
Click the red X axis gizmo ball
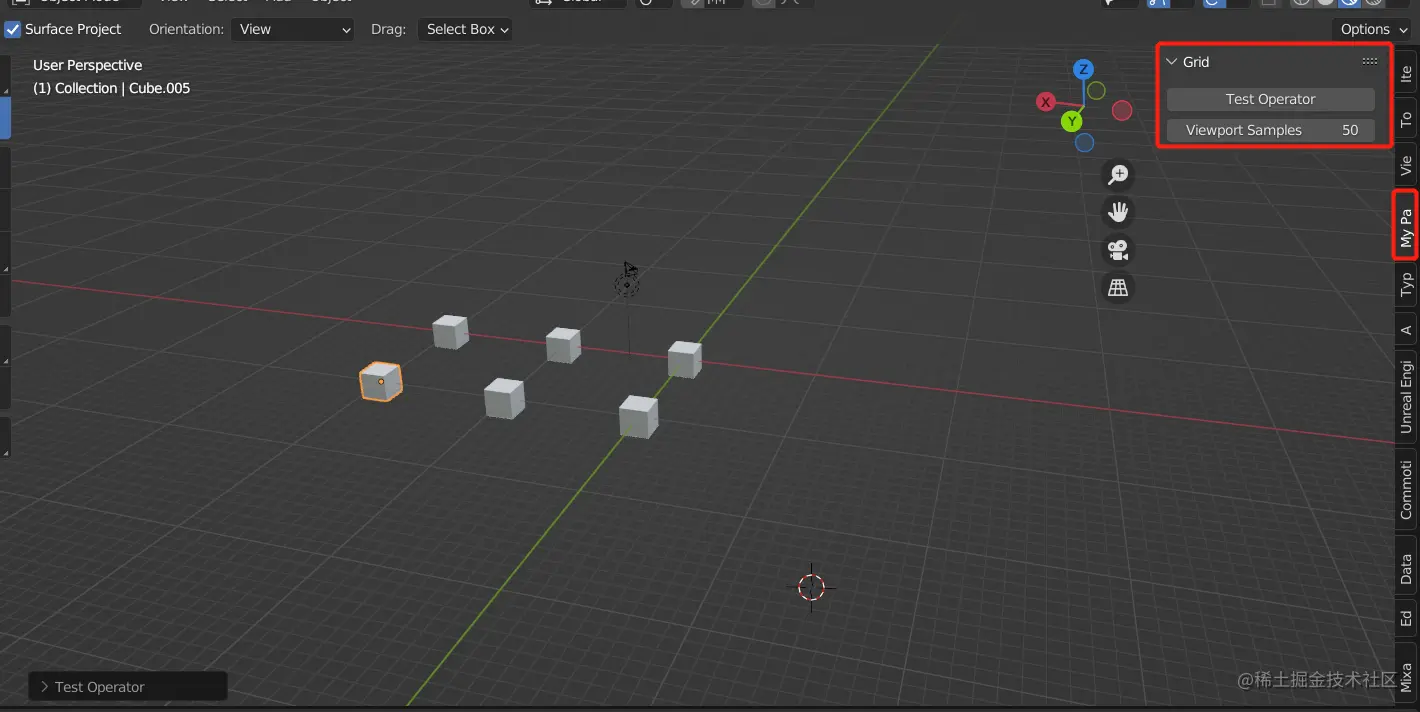1046,102
